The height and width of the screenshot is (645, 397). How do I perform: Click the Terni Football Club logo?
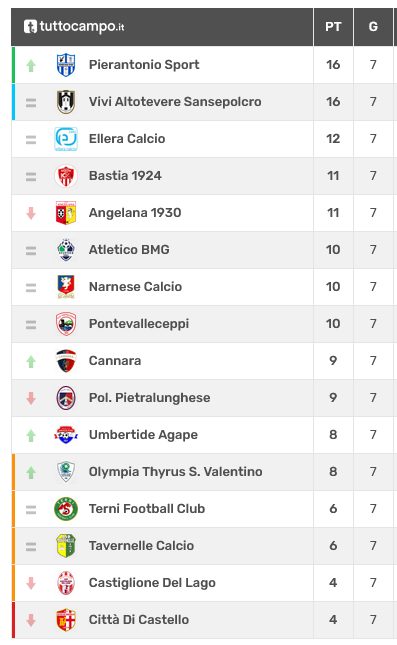(66, 509)
